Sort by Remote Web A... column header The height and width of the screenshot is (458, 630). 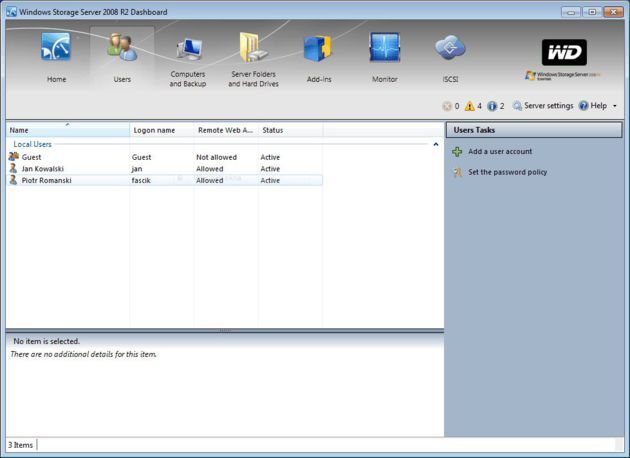click(226, 130)
